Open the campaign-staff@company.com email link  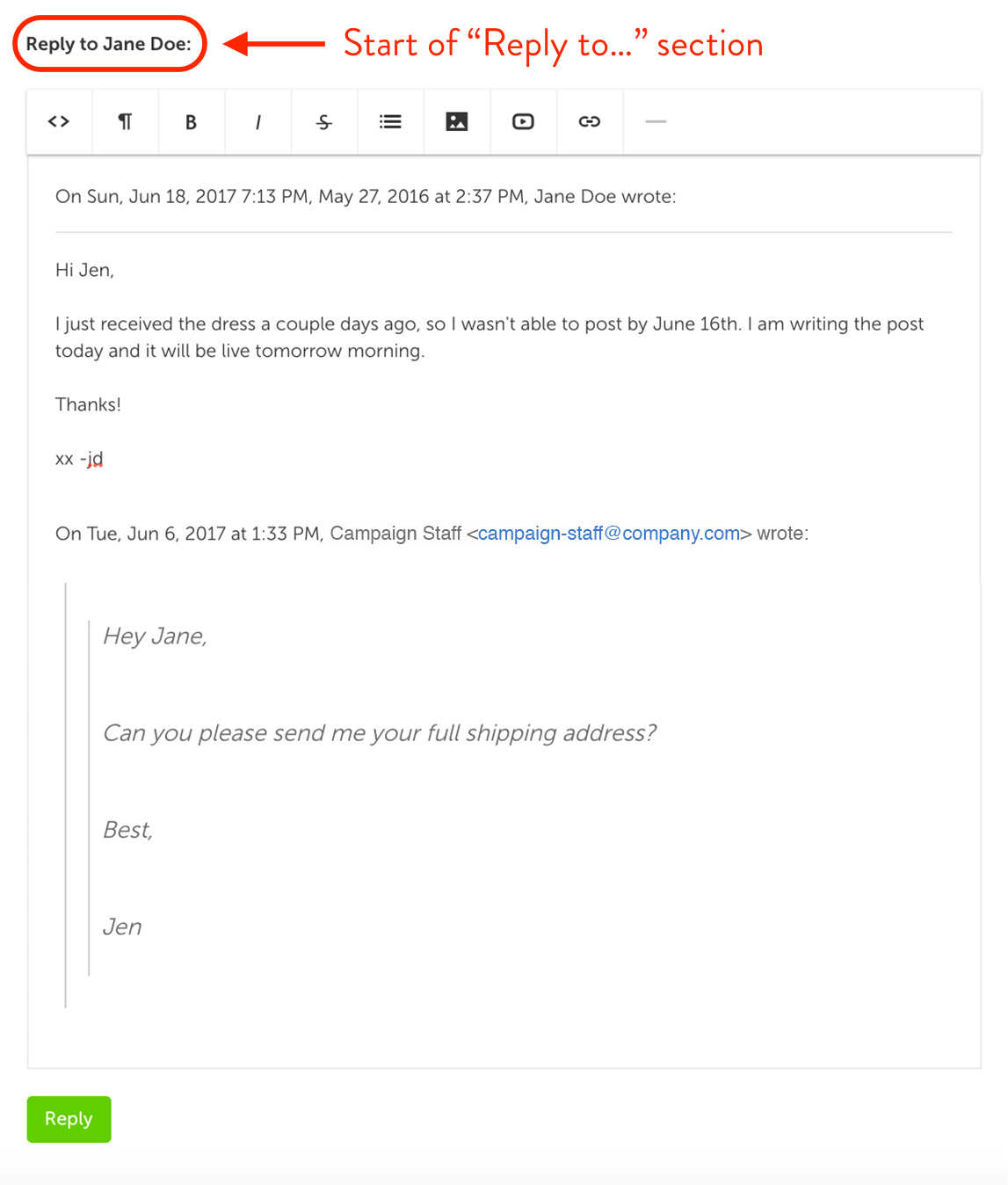[609, 534]
